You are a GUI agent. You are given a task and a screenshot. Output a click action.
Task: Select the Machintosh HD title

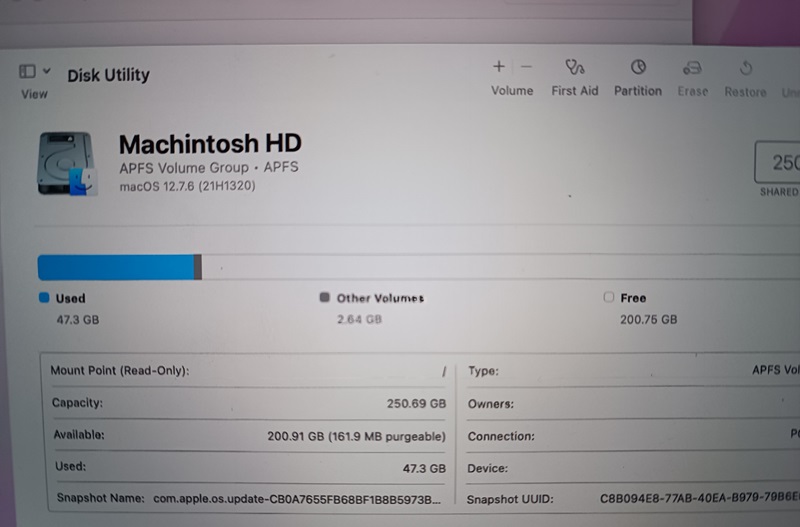point(210,144)
